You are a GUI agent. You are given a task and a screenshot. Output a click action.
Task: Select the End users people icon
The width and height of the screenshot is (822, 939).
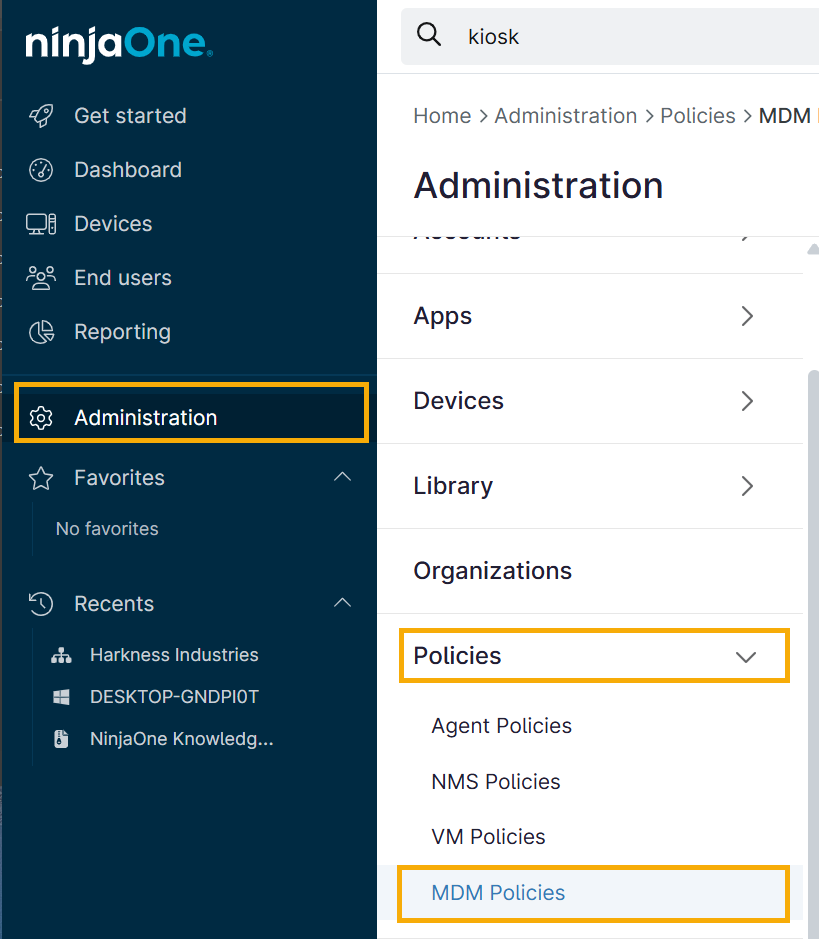click(40, 277)
